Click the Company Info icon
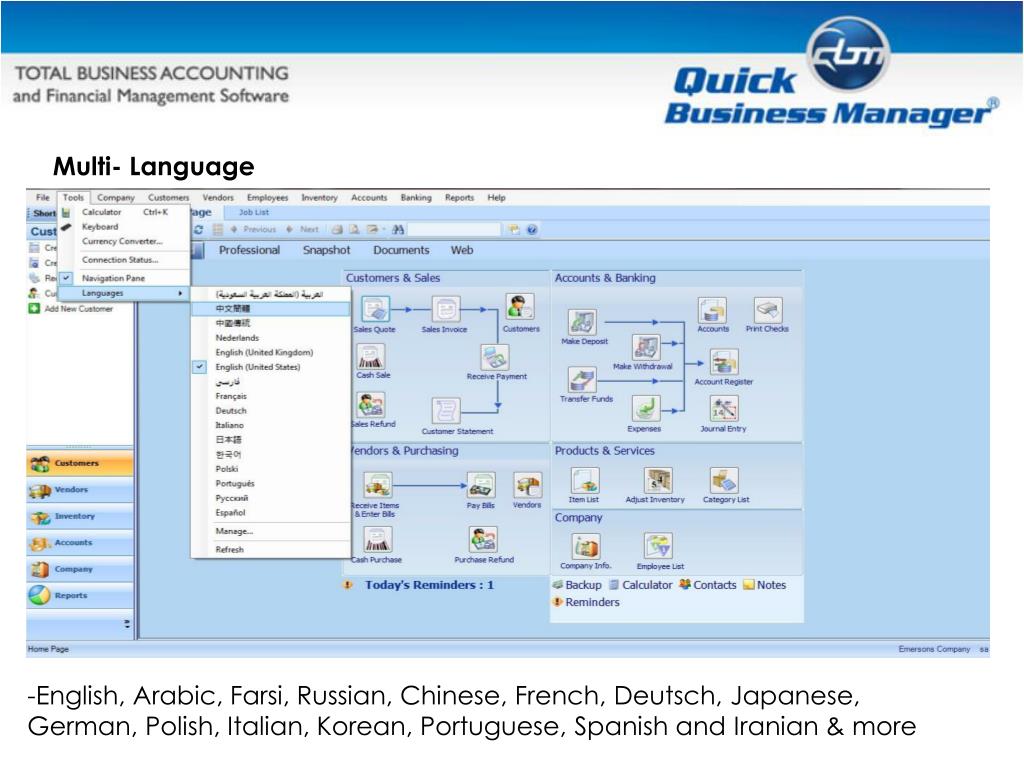 pos(586,547)
